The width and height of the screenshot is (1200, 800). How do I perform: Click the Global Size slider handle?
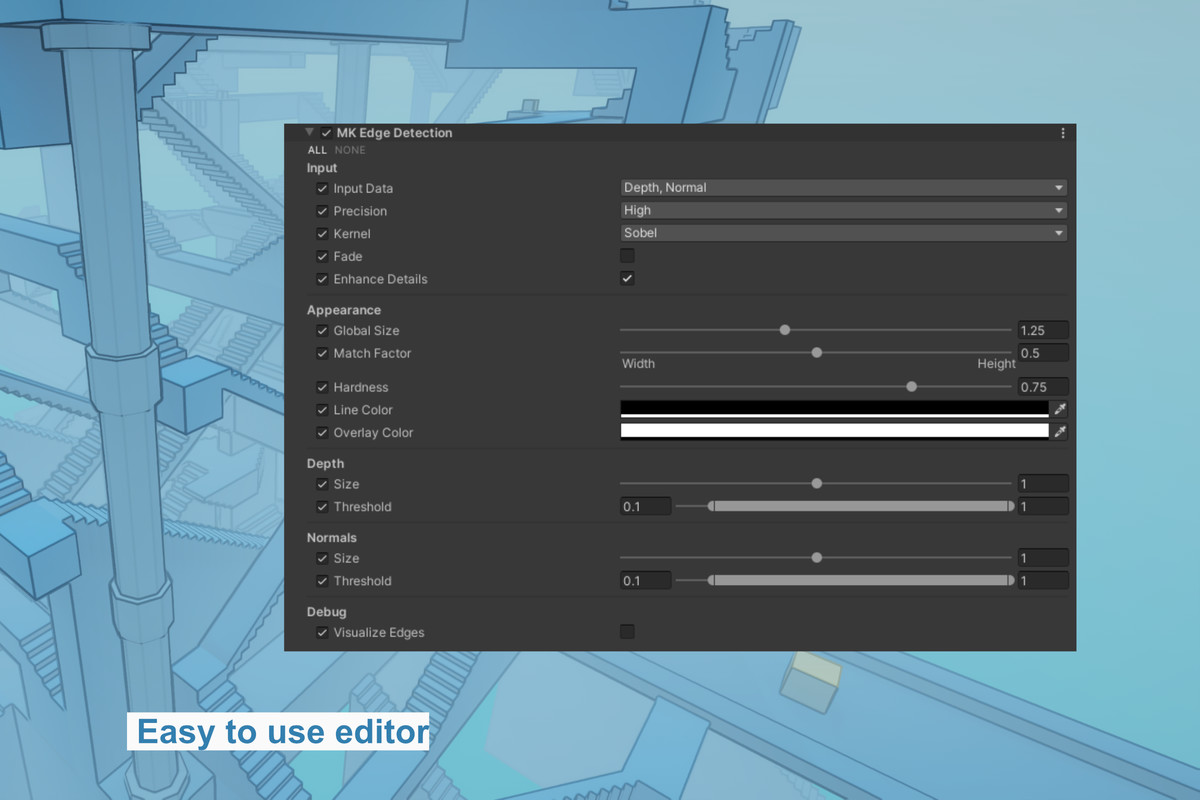pos(785,329)
